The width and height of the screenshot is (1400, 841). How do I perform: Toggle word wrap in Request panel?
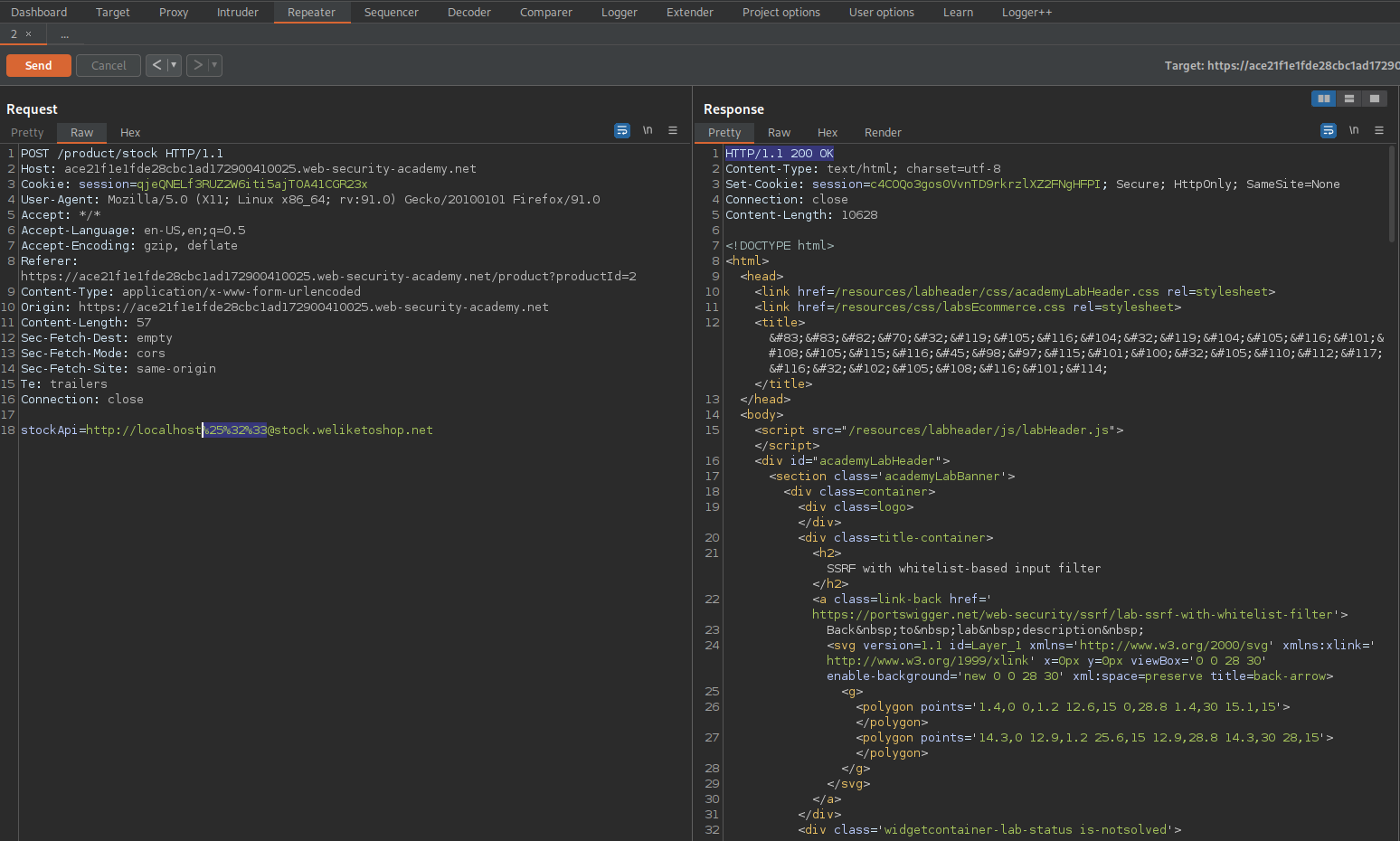click(x=622, y=131)
